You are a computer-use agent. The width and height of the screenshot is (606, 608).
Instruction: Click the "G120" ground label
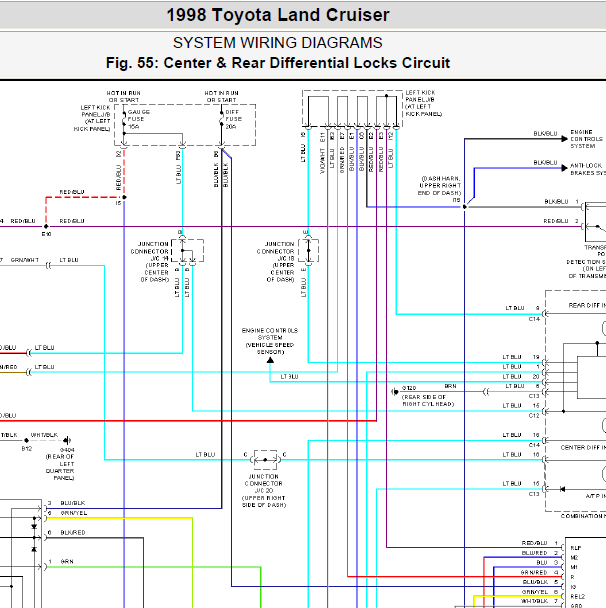click(x=409, y=388)
